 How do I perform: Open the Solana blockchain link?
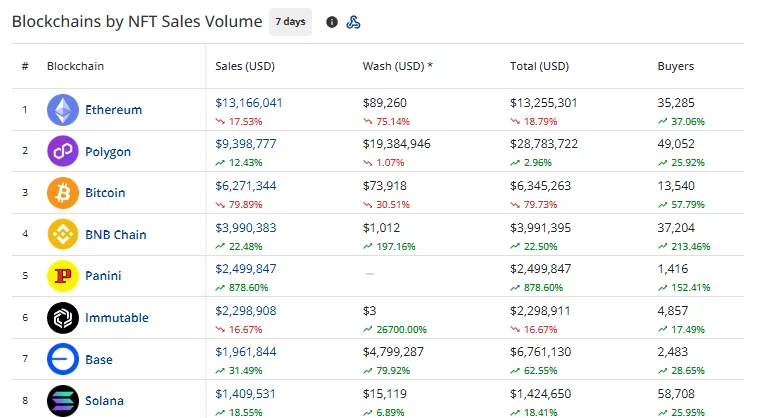[x=104, y=401]
